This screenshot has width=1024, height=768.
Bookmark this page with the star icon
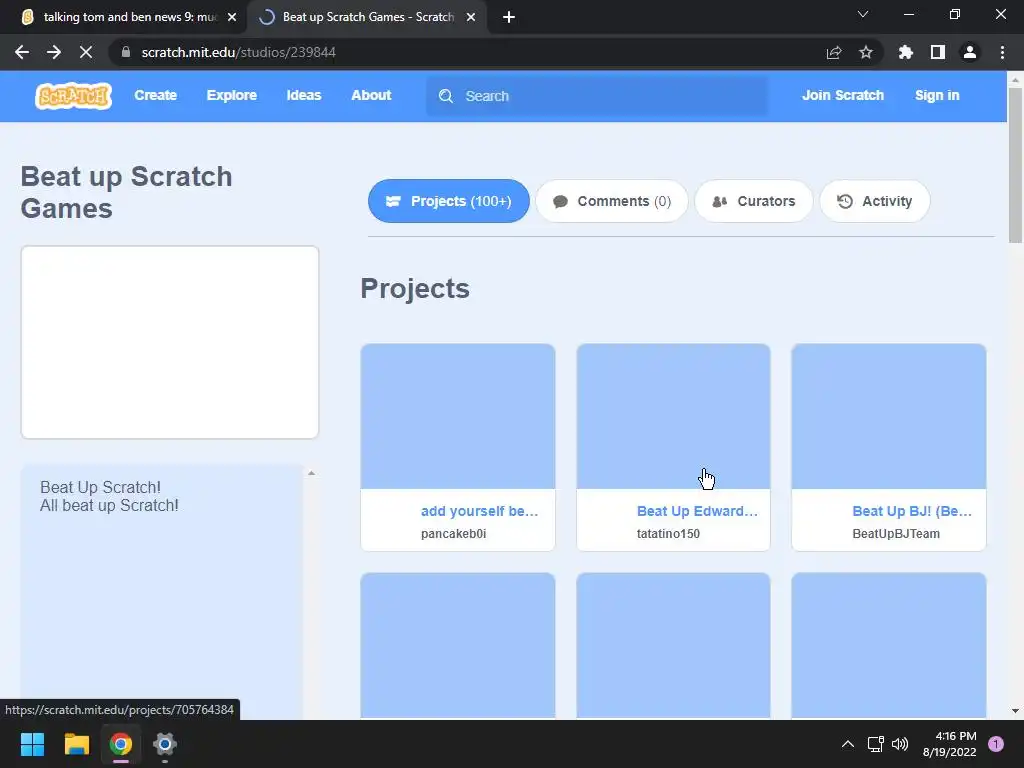click(x=866, y=52)
